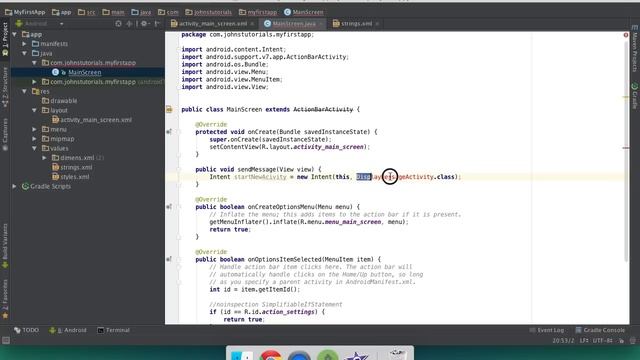Screen dimensions: 640x360
Task: Expand the menu folder
Action: [35, 129]
